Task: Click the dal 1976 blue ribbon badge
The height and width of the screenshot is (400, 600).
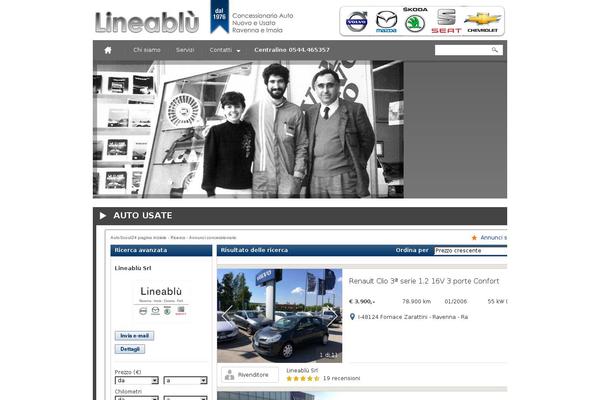Action: [x=219, y=16]
